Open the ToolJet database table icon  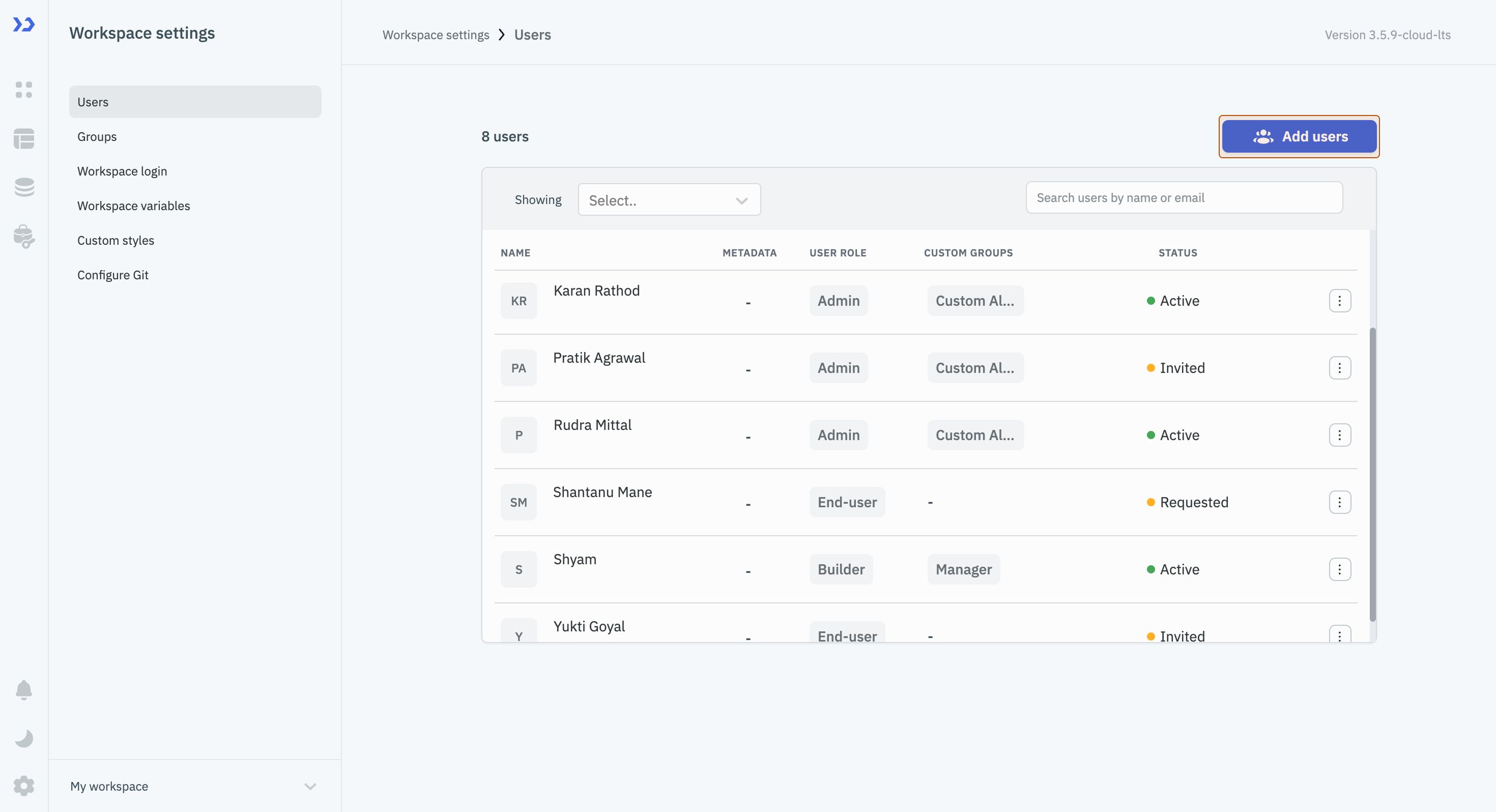coord(24,138)
